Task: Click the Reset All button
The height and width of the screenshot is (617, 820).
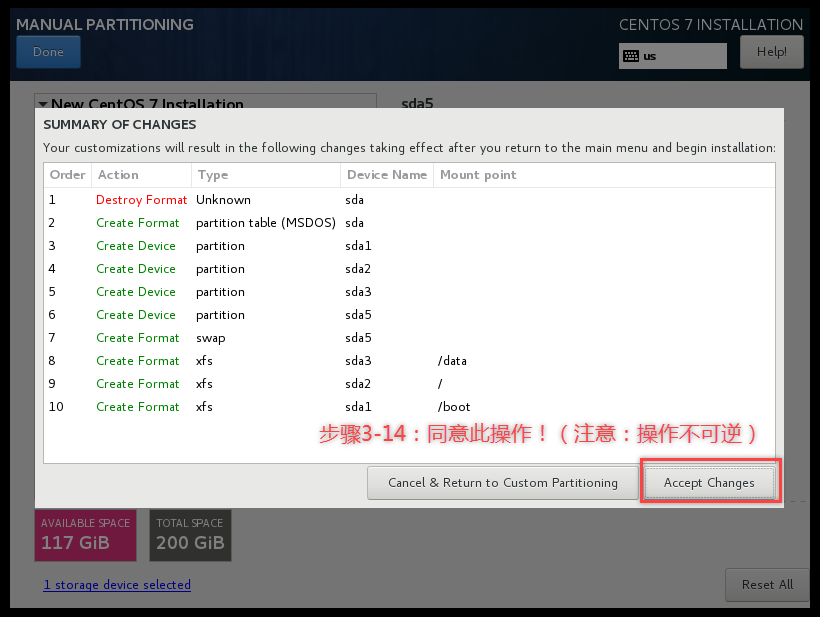Action: tap(767, 585)
